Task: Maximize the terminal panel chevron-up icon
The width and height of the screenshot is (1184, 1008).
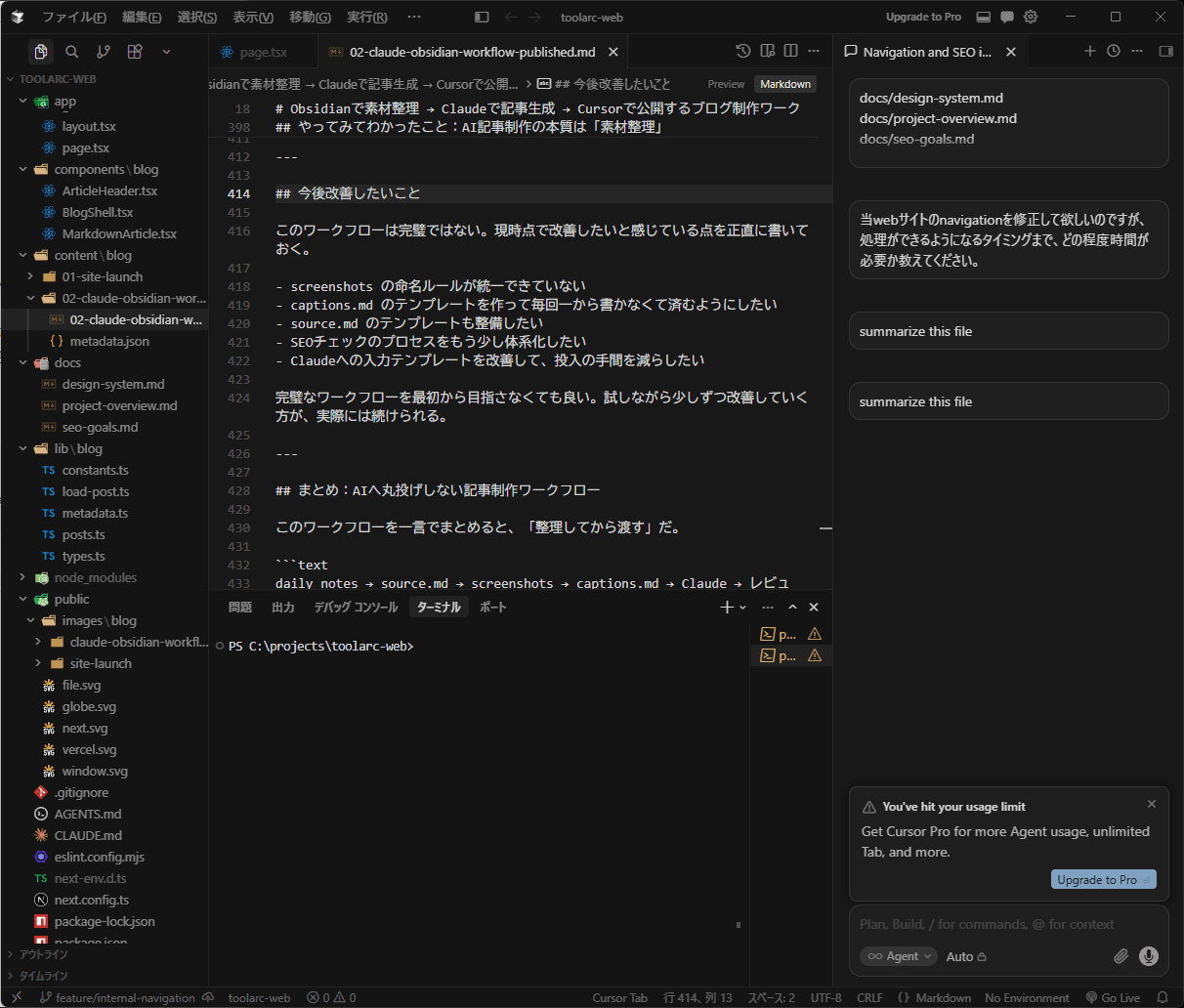Action: coord(792,607)
